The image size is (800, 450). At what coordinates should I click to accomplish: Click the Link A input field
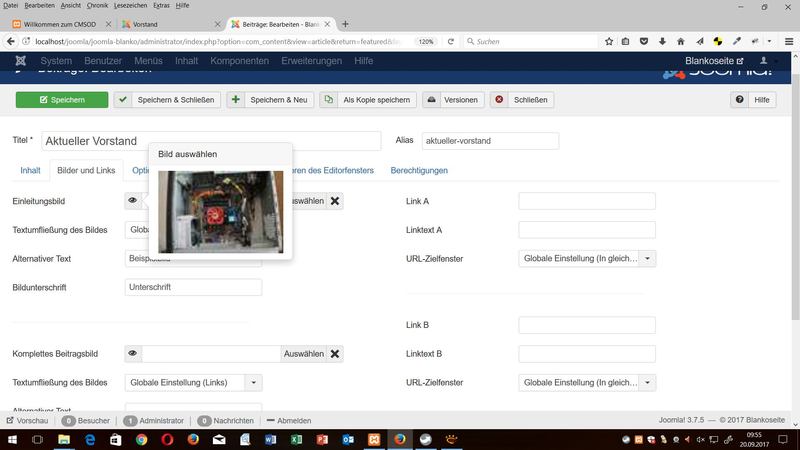(x=586, y=201)
